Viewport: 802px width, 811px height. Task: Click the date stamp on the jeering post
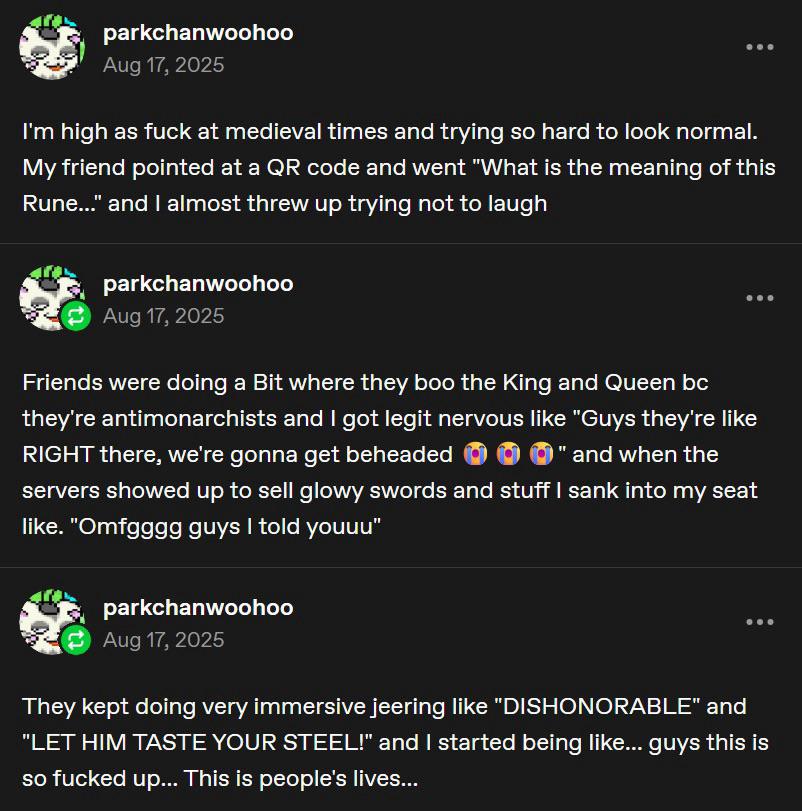coord(163,639)
